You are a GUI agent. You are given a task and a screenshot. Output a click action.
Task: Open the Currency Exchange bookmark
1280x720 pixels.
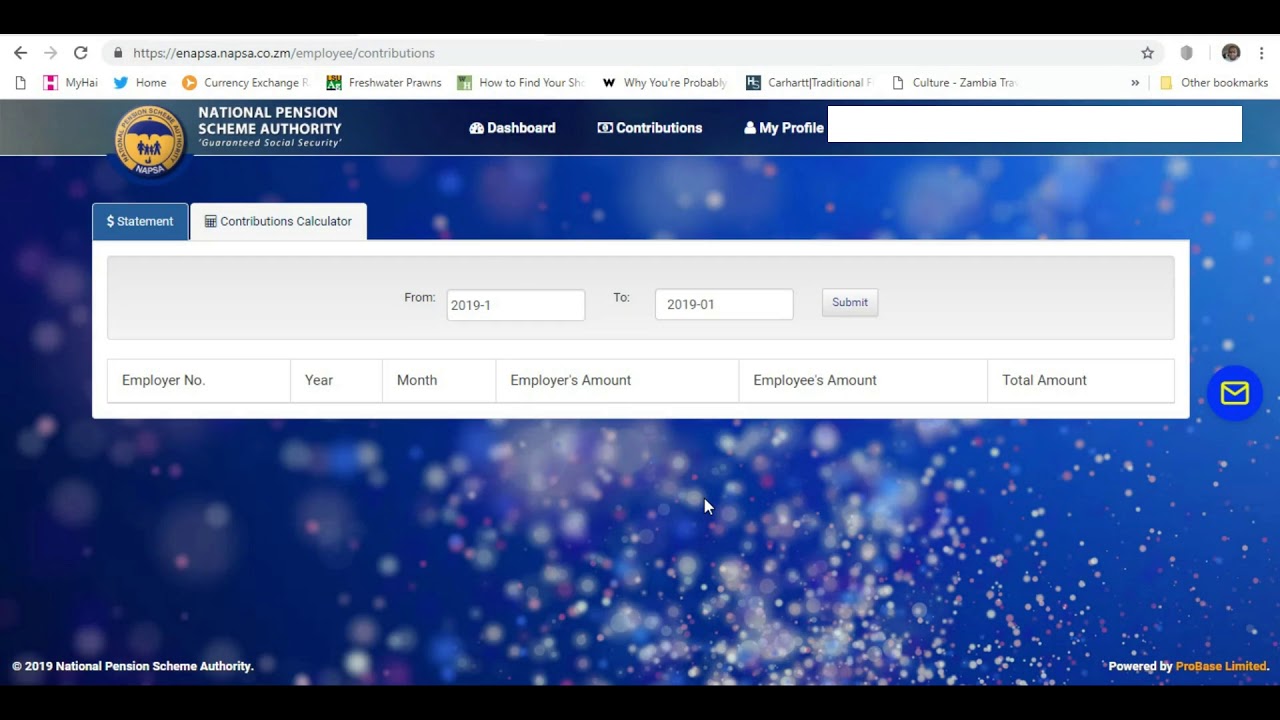[245, 83]
